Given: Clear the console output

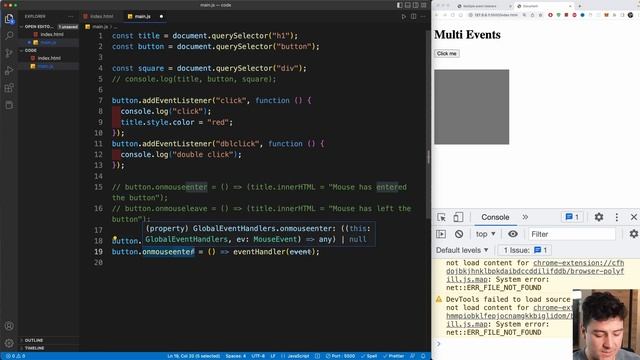Looking at the screenshot, I should 459,234.
